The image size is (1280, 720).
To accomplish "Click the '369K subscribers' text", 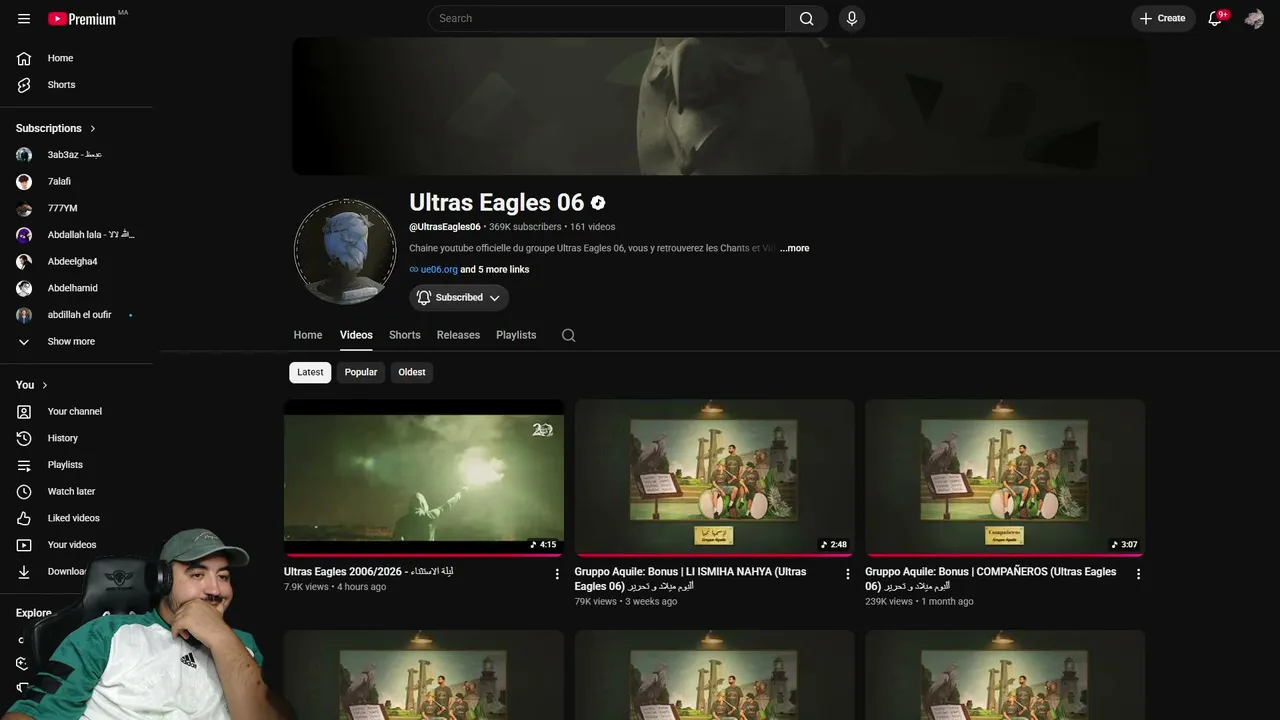I will coord(525,227).
